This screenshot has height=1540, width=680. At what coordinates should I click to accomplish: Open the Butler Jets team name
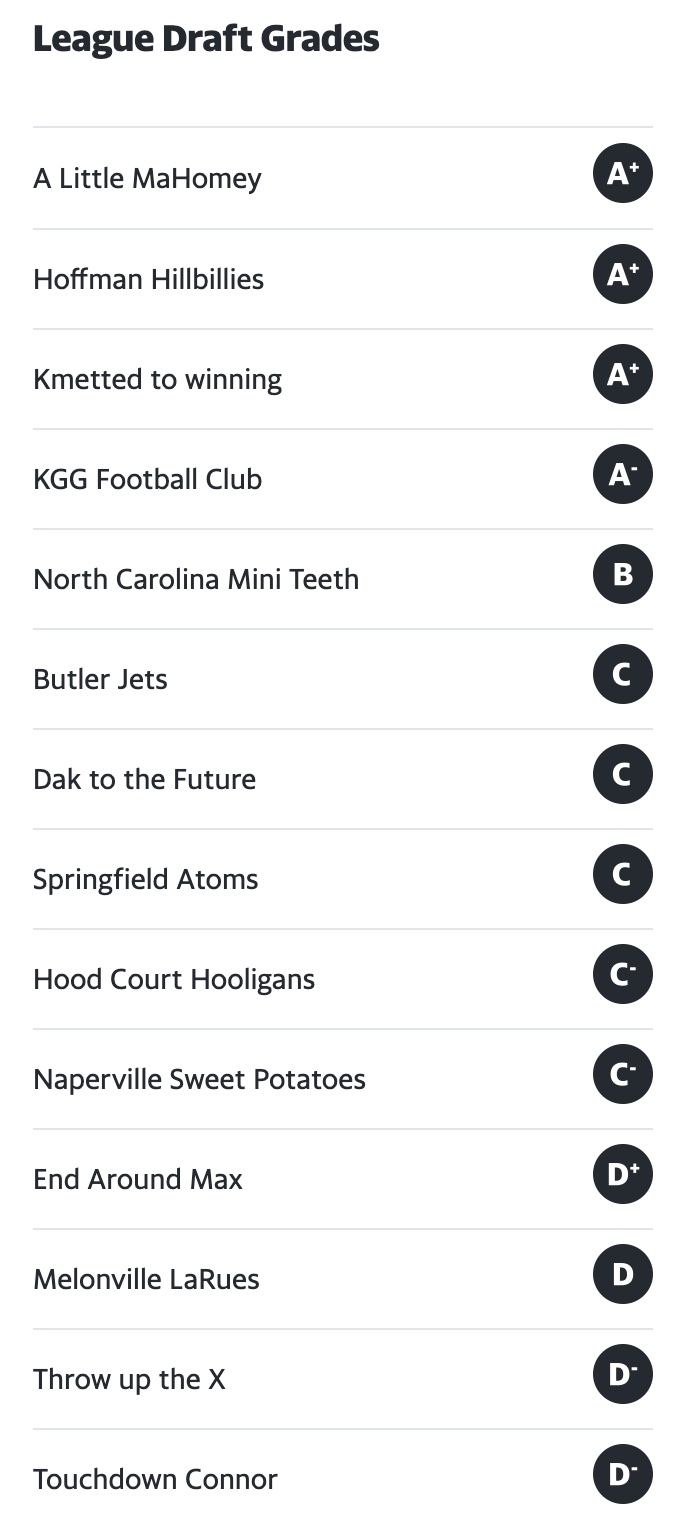100,679
